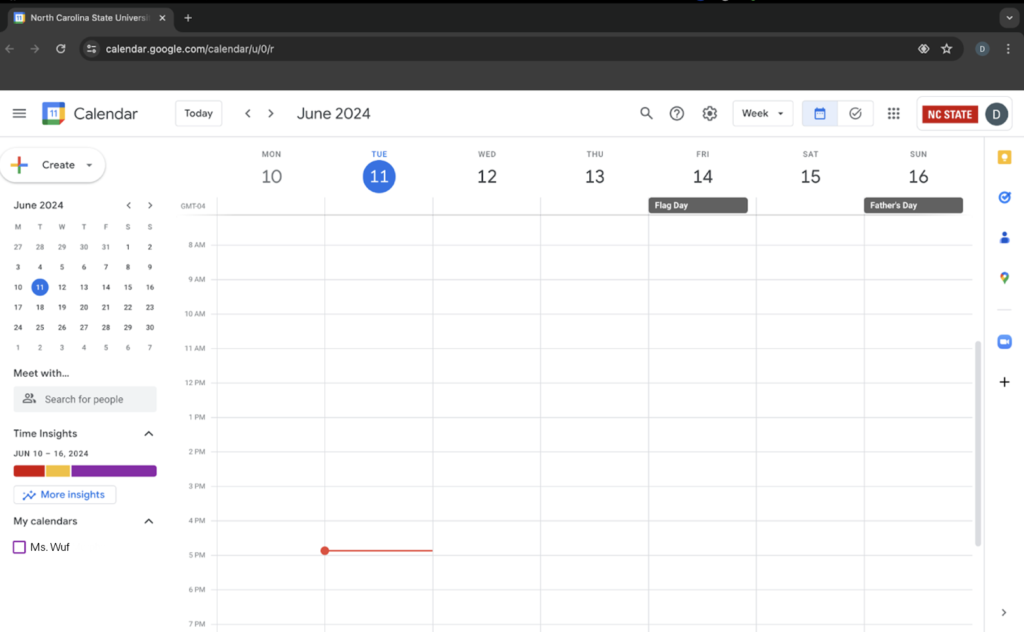
Task: Switch to Tasks view toggle
Action: [x=855, y=113]
